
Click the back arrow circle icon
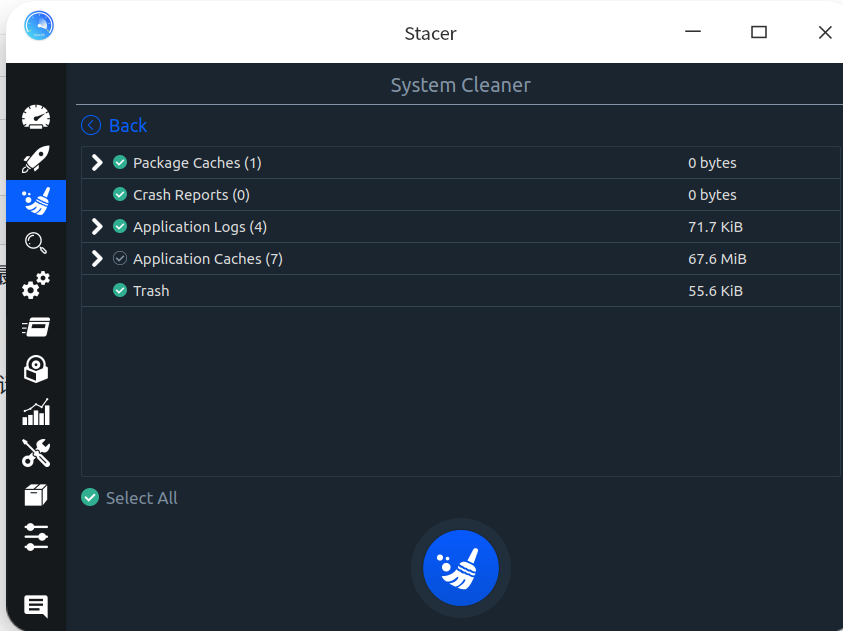pos(91,125)
